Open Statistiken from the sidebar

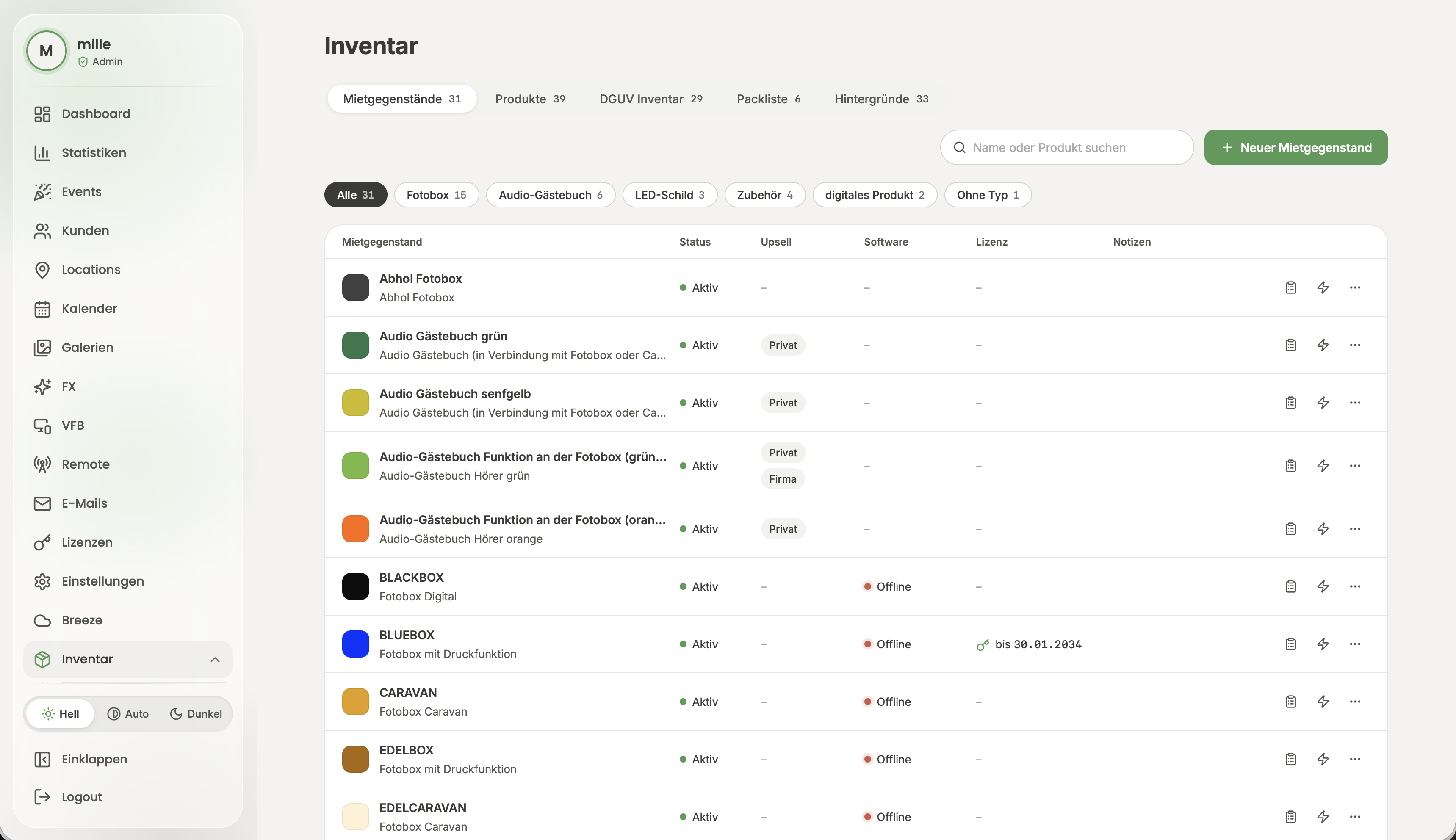[x=94, y=152]
